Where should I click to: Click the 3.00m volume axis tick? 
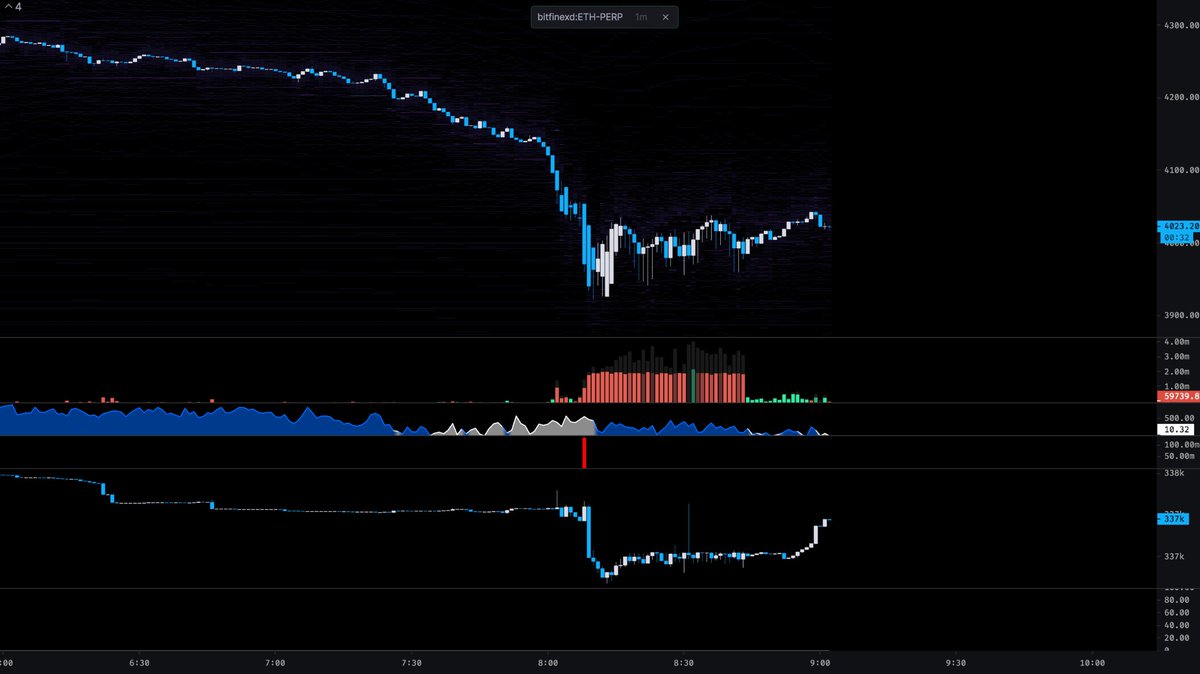tap(1176, 357)
